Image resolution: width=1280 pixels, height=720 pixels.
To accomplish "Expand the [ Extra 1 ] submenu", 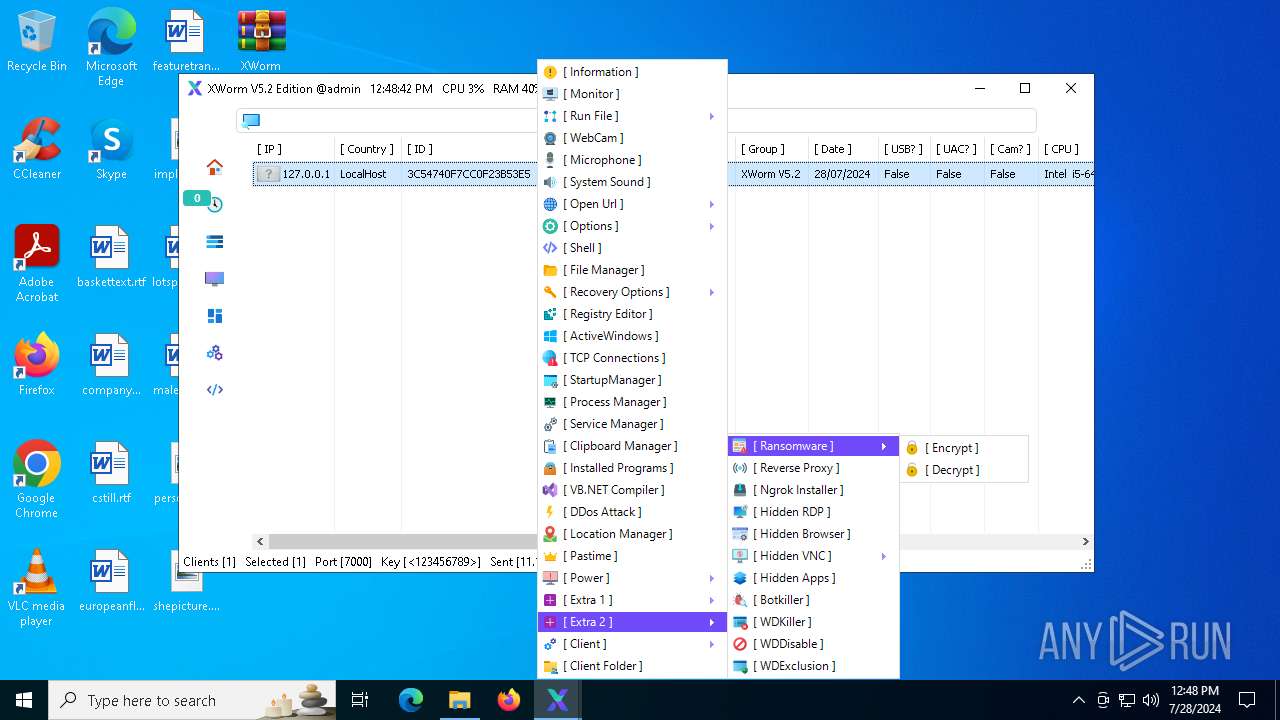I will [632, 600].
